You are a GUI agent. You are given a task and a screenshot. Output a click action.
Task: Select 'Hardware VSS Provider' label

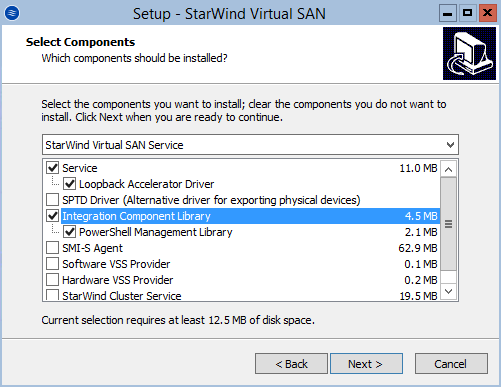tap(118, 280)
